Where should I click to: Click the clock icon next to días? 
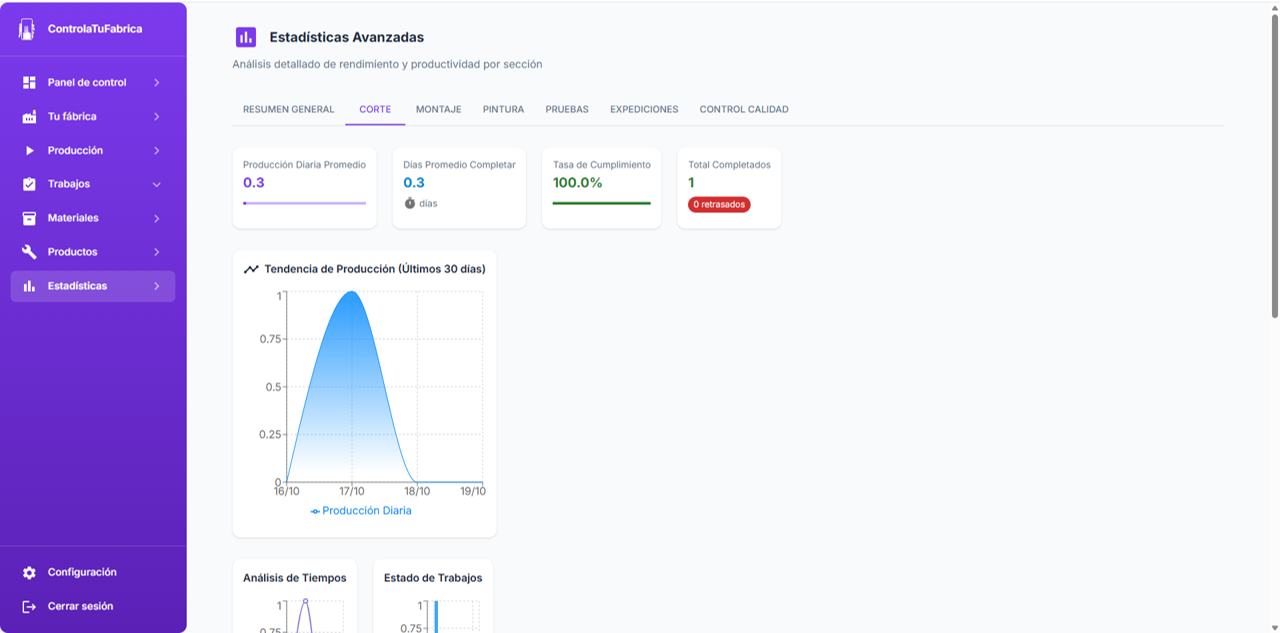(x=409, y=203)
